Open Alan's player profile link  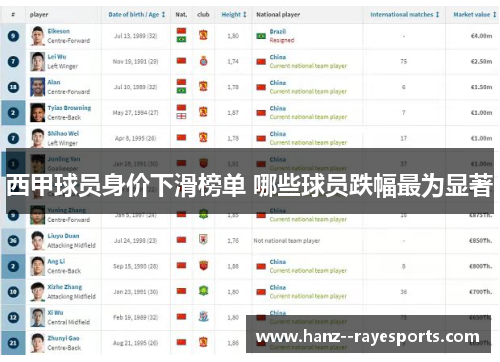pyautogui.click(x=54, y=82)
